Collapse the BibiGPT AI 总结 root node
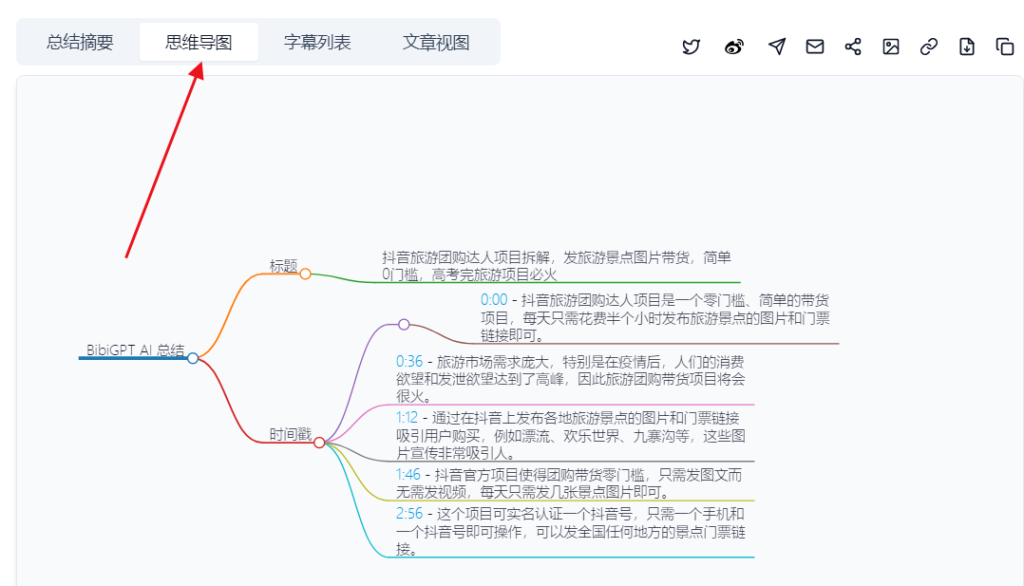The height and width of the screenshot is (586, 1024). 193,358
